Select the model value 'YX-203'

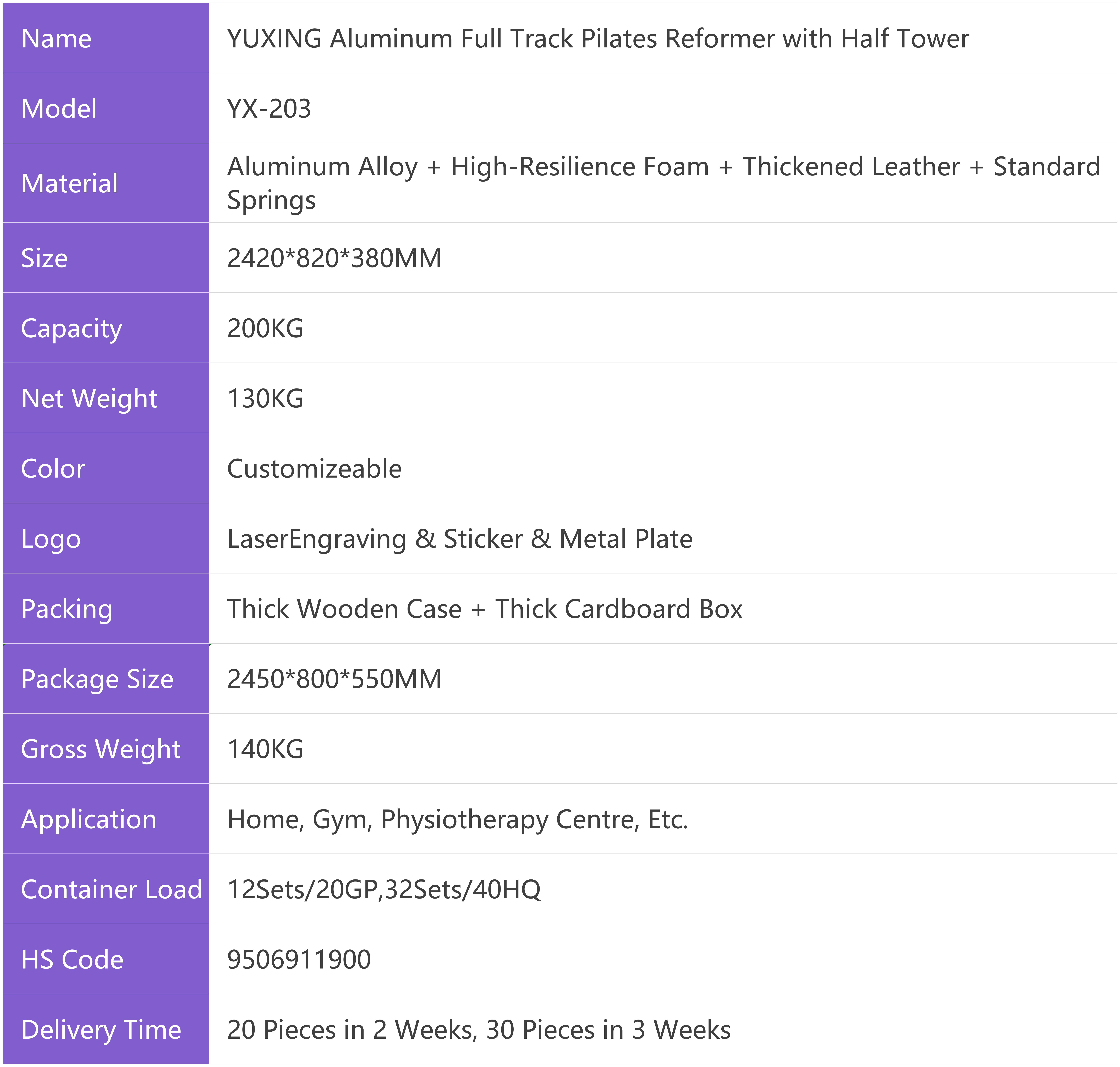click(x=269, y=109)
